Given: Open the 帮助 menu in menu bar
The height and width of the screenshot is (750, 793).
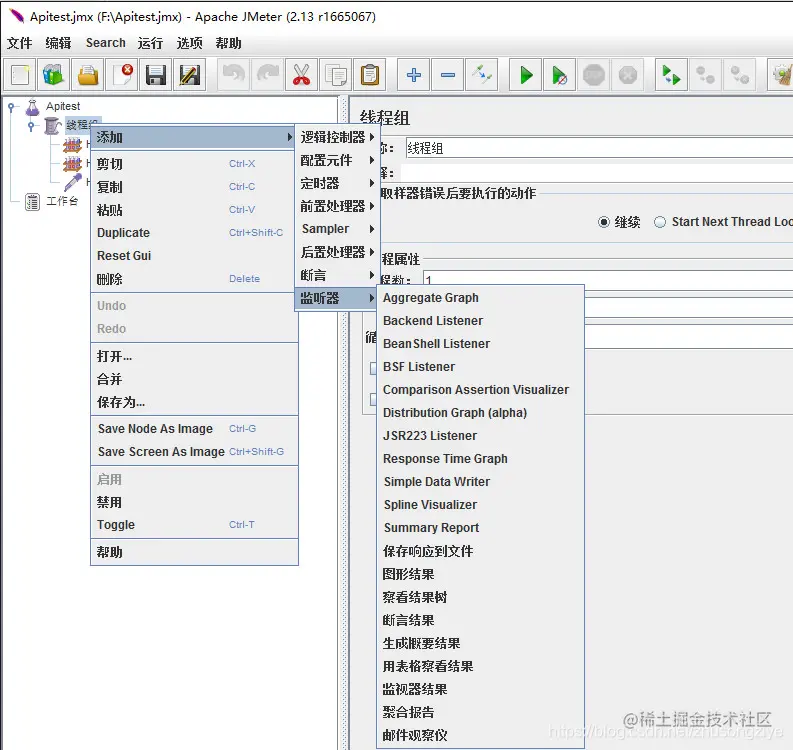Looking at the screenshot, I should pyautogui.click(x=228, y=43).
